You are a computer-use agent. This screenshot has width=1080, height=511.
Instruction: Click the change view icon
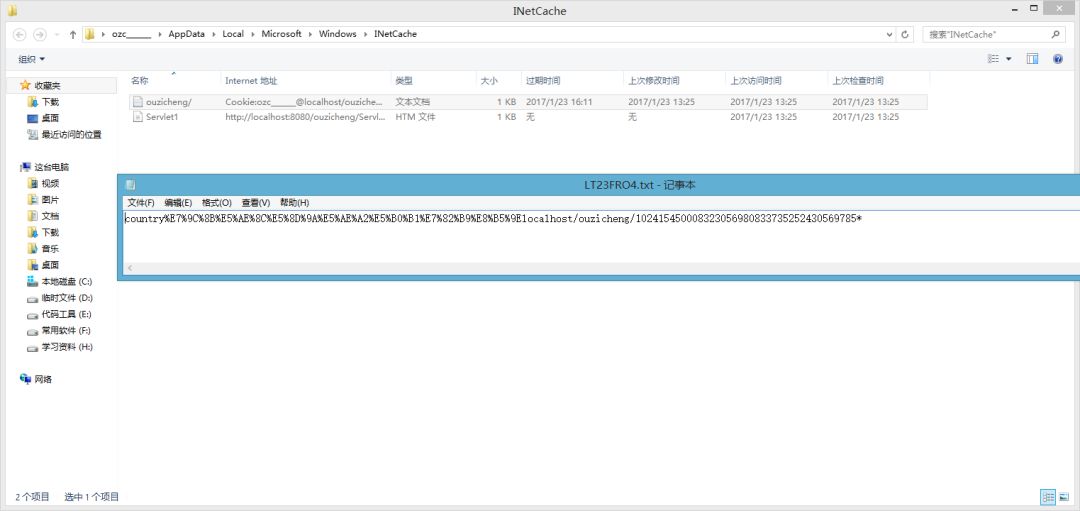pyautogui.click(x=993, y=59)
